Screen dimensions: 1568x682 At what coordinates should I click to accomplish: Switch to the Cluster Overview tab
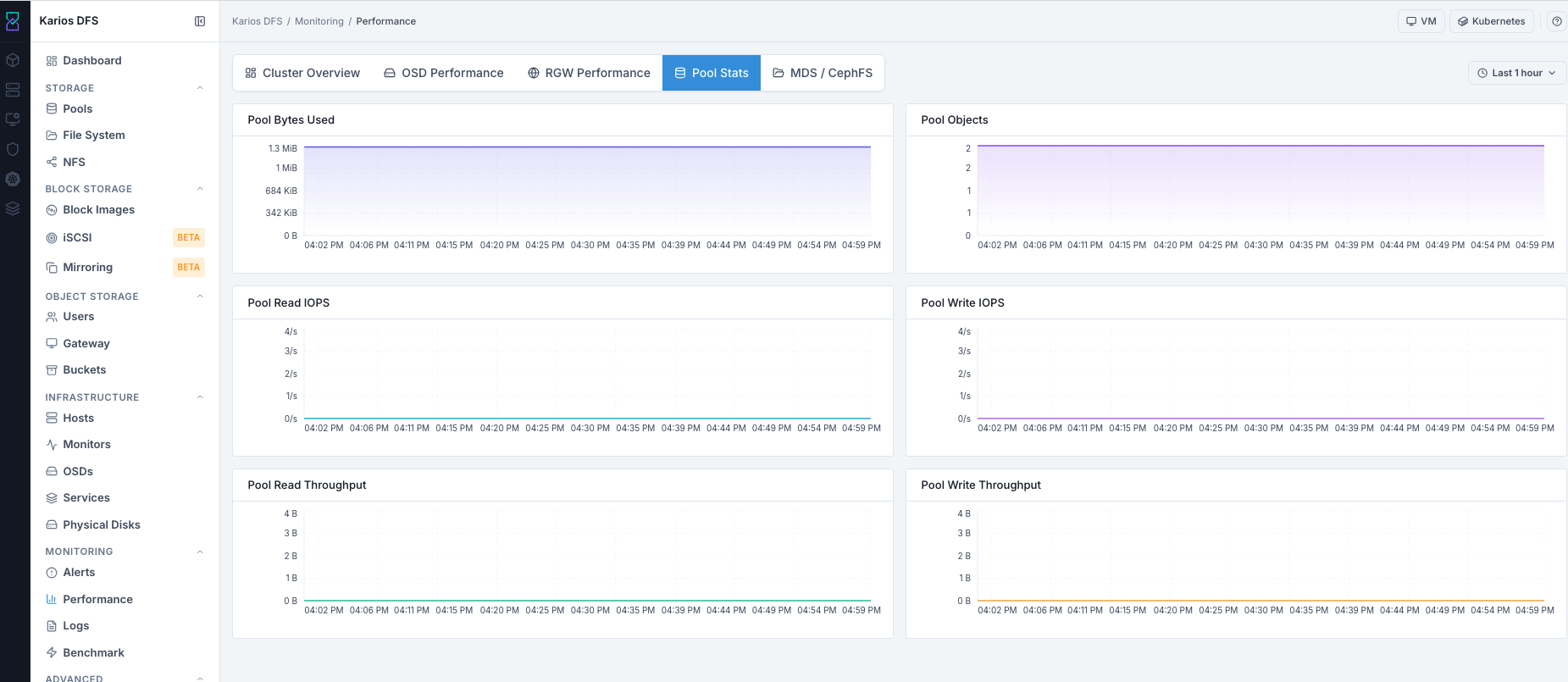pyautogui.click(x=302, y=73)
